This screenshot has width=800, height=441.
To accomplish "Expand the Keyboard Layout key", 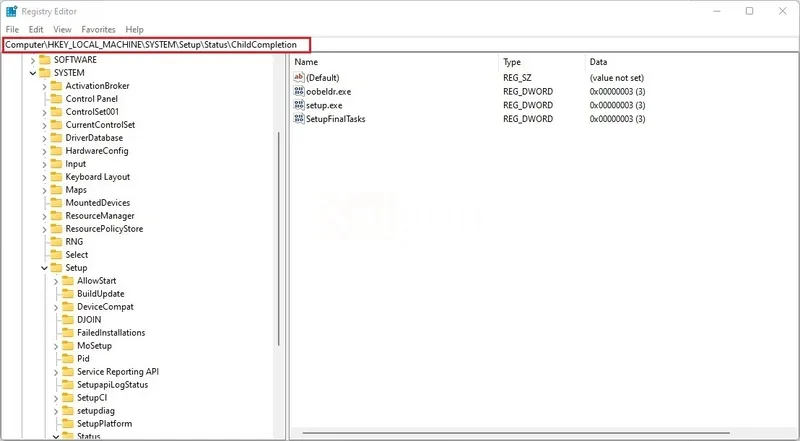I will (x=44, y=177).
